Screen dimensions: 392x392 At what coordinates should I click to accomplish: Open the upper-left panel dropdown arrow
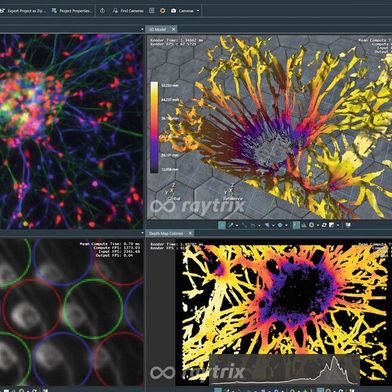point(142,29)
